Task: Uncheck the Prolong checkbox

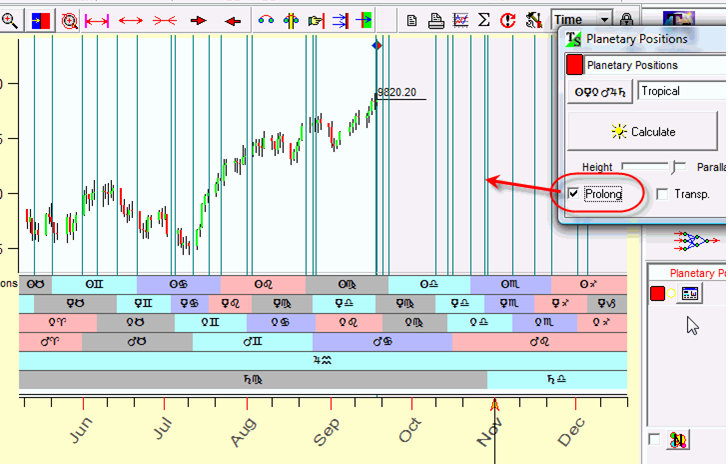Action: pyautogui.click(x=574, y=193)
